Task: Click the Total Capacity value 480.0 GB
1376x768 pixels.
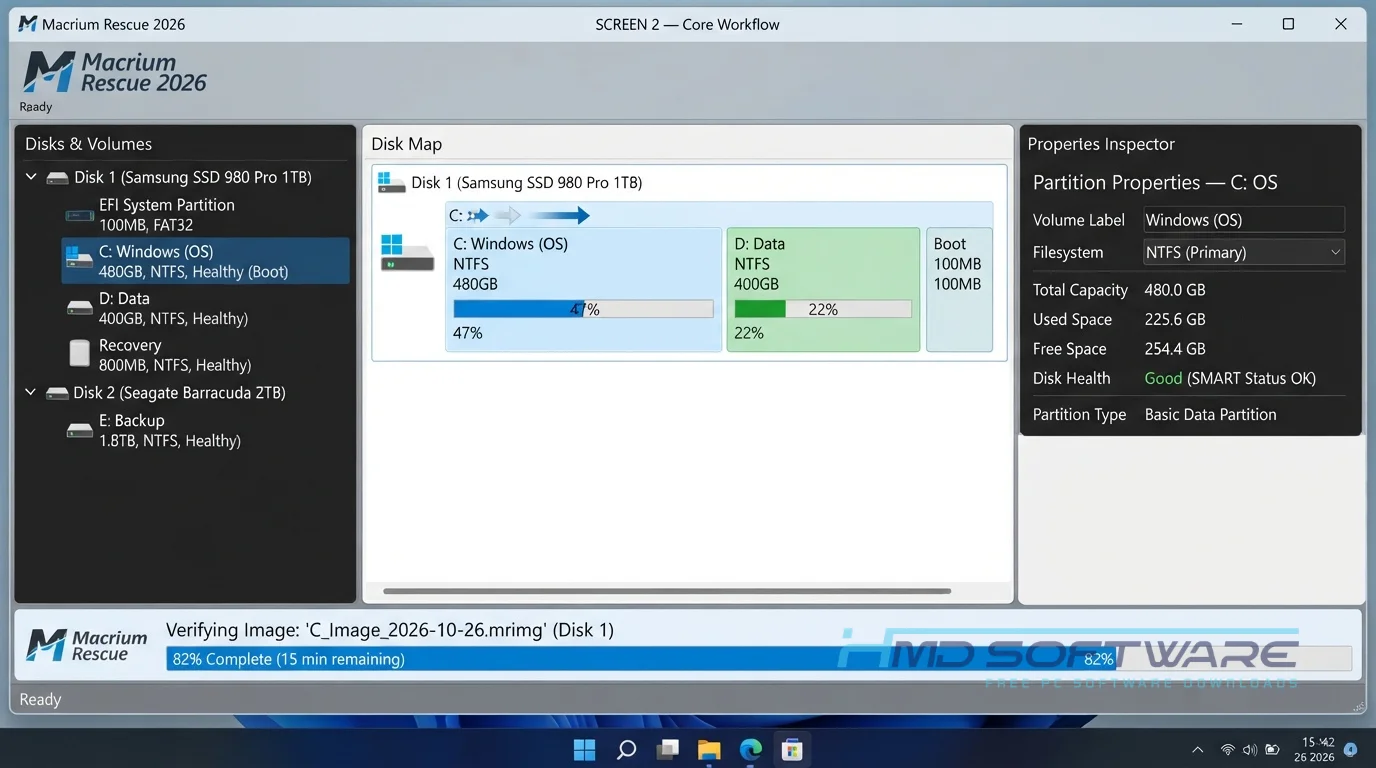Action: click(x=1175, y=290)
